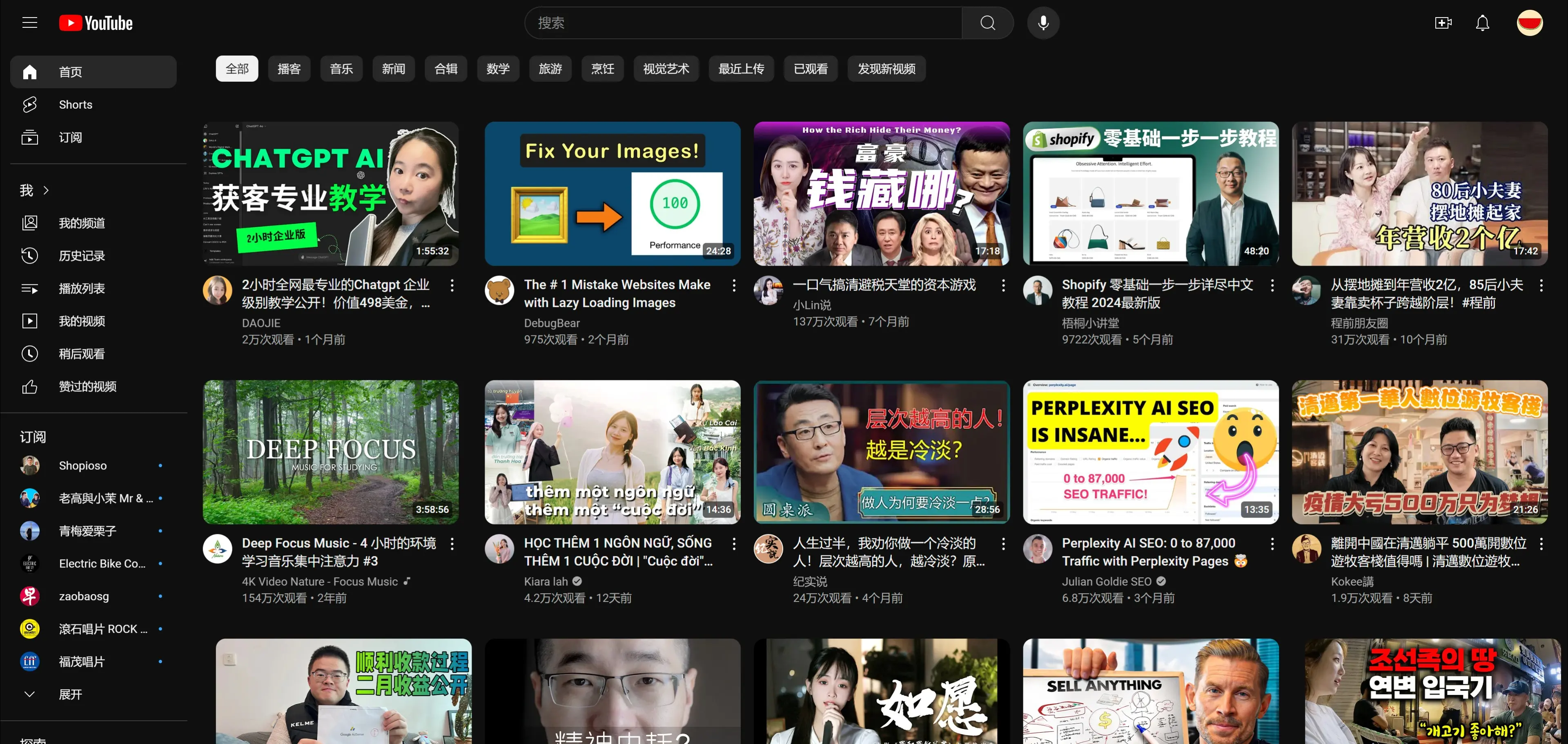Open the account avatar menu
This screenshot has height=744, width=1568.
[1530, 23]
